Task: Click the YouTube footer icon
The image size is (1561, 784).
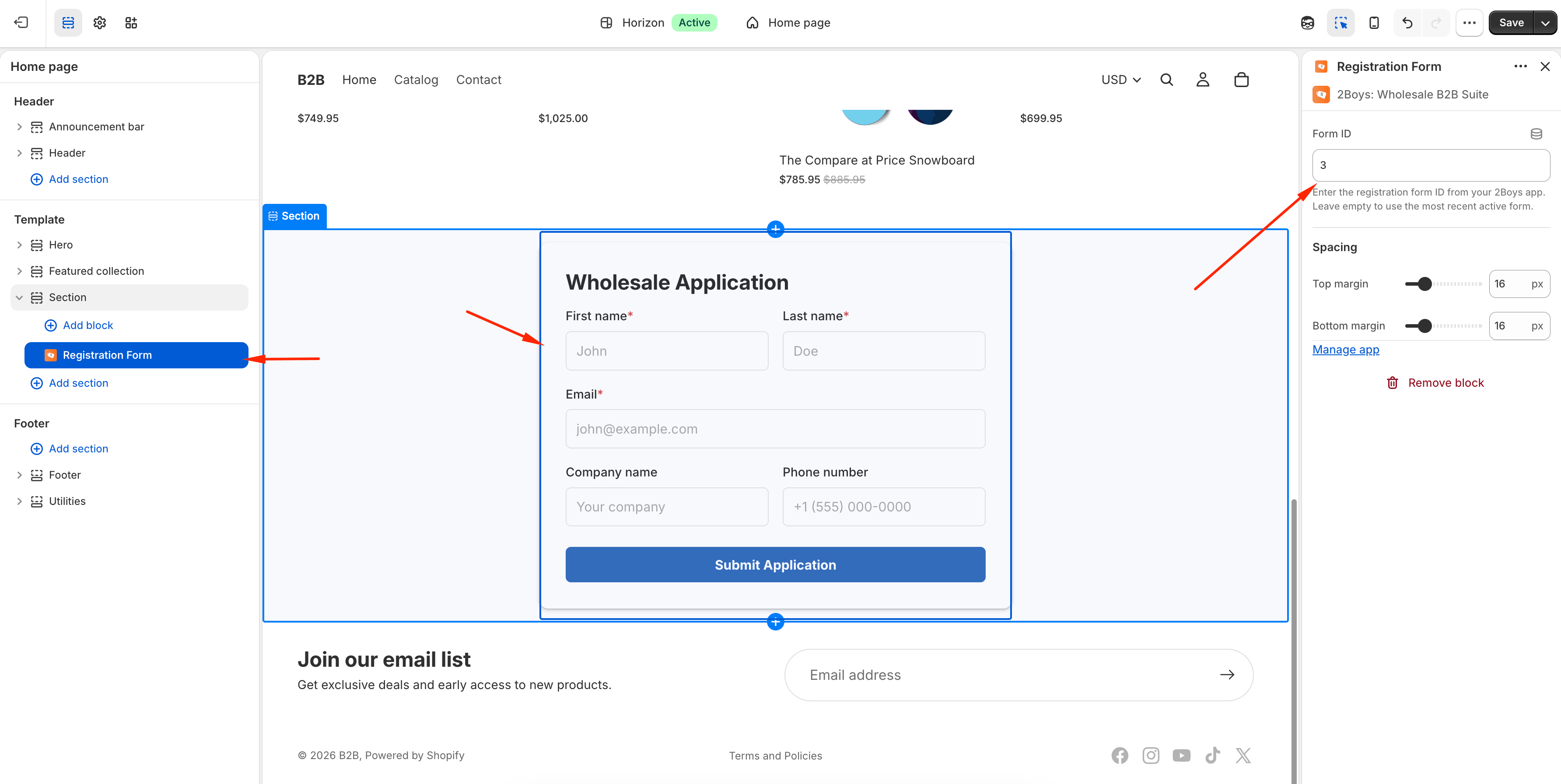Action: click(1181, 756)
